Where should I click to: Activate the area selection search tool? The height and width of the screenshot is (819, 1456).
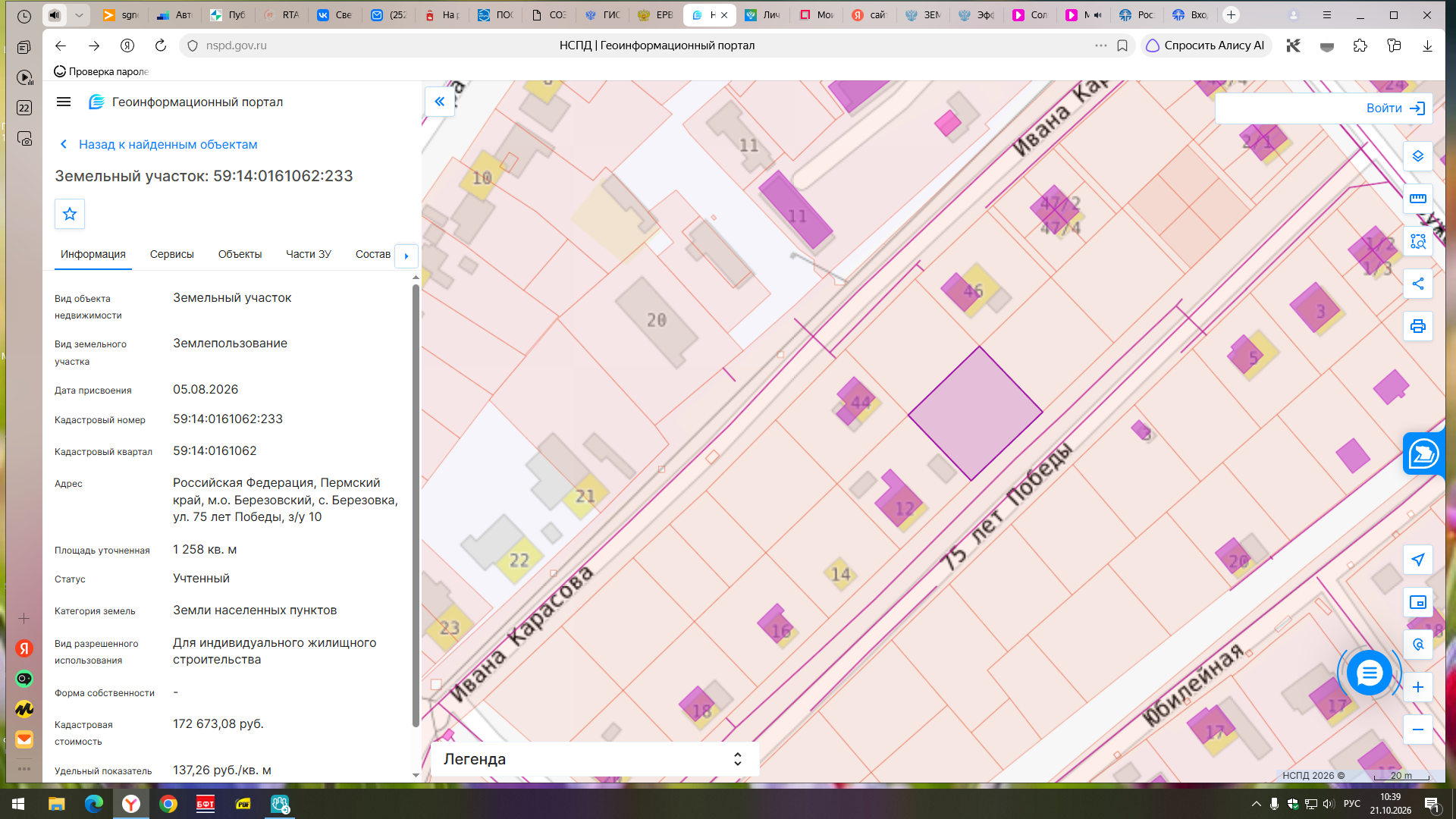pyautogui.click(x=1417, y=241)
